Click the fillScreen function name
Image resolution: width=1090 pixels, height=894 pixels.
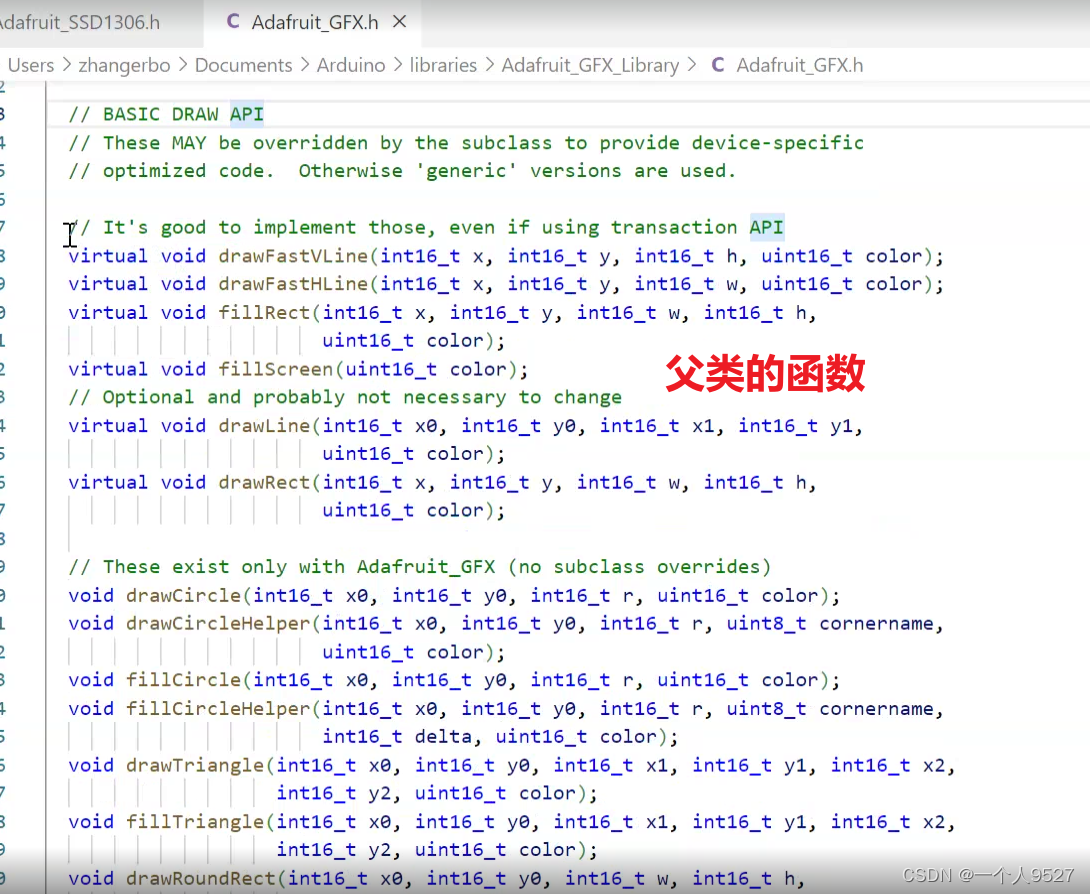coord(276,369)
